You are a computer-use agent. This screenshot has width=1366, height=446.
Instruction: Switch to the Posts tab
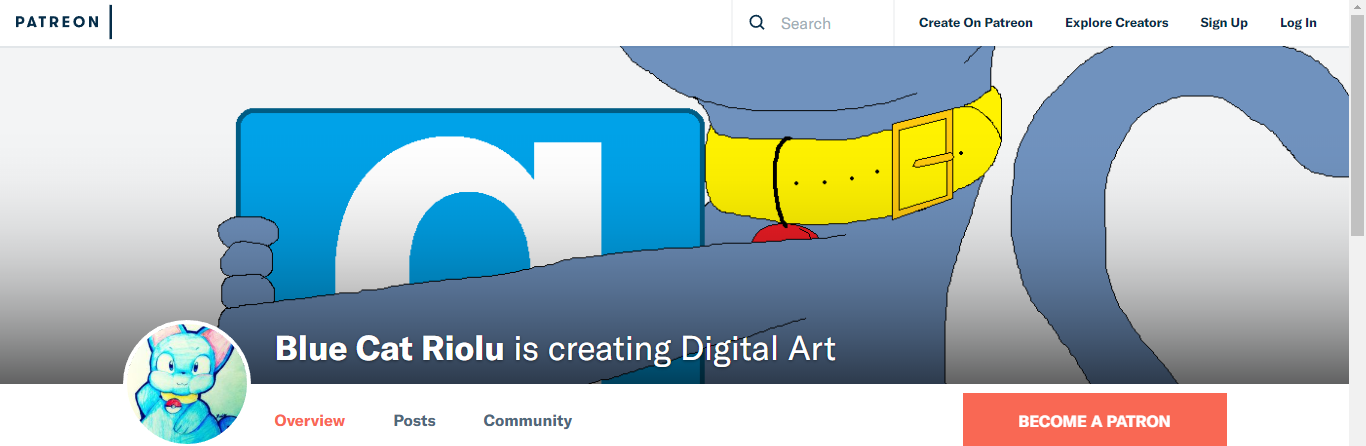click(x=414, y=421)
